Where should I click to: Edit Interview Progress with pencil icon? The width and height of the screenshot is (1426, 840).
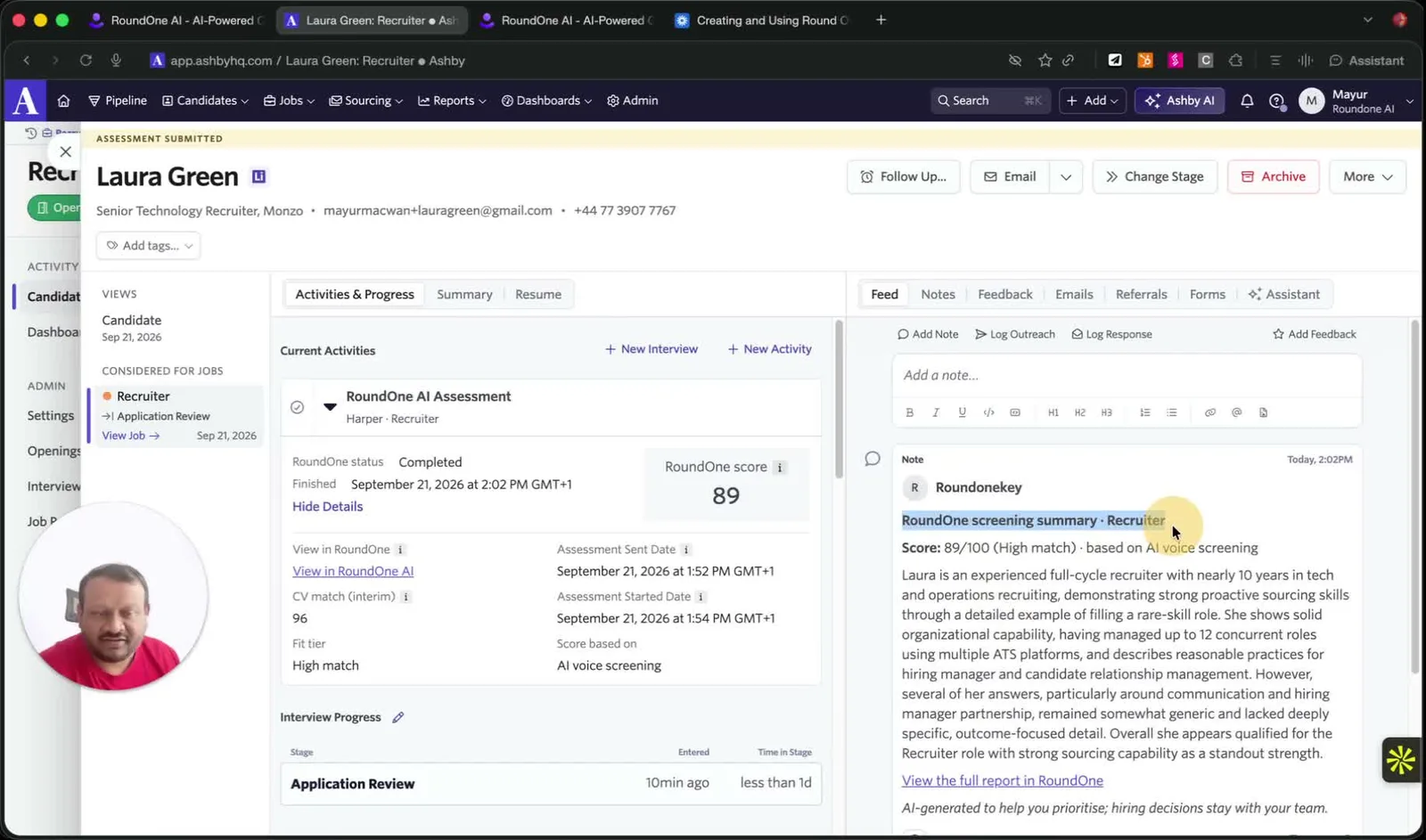point(398,717)
